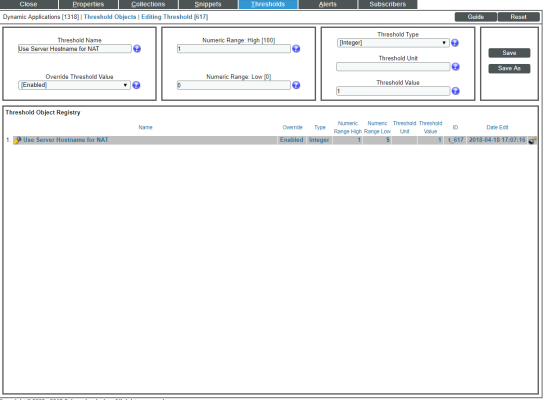Click the Guide button
Viewport: 543px width, 400px height.
(x=475, y=17)
